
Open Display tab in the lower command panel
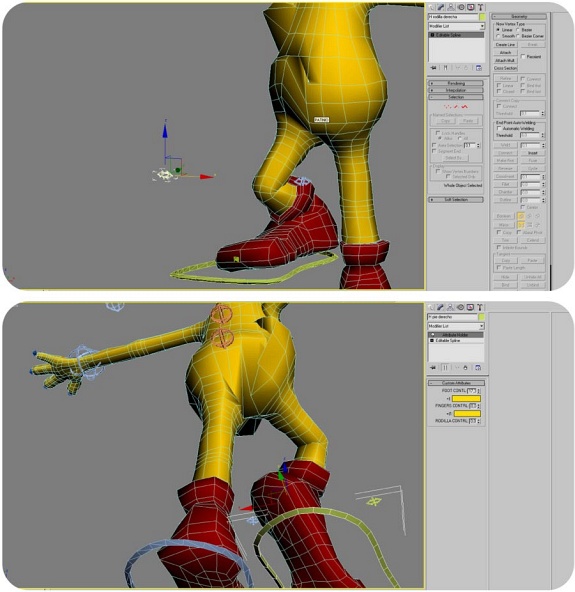coord(470,307)
